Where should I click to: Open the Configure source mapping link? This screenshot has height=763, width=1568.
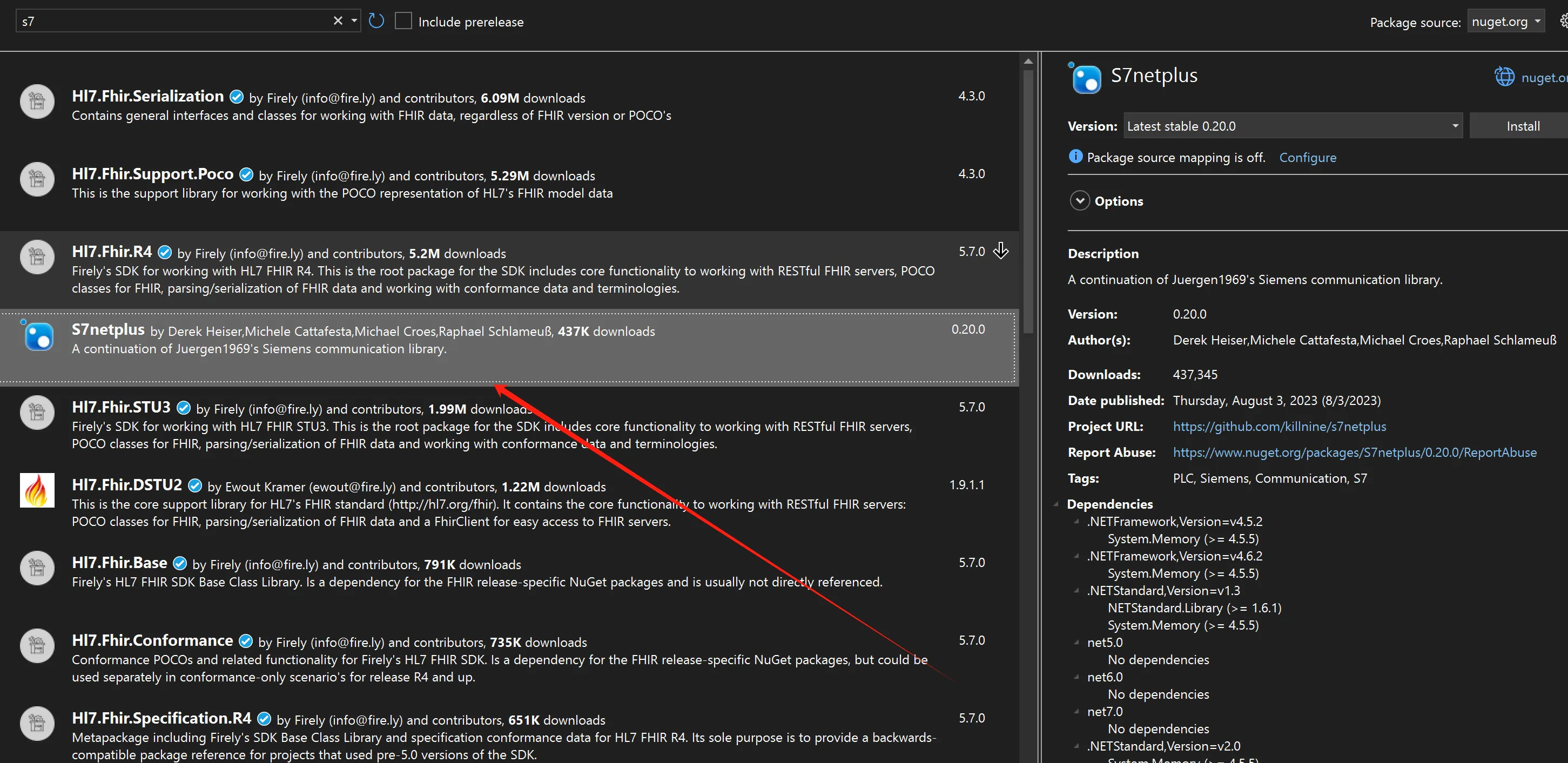click(1307, 158)
